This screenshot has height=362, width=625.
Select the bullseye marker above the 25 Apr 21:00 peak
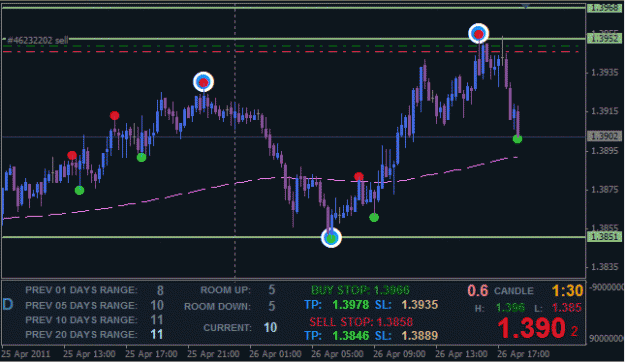click(x=204, y=82)
